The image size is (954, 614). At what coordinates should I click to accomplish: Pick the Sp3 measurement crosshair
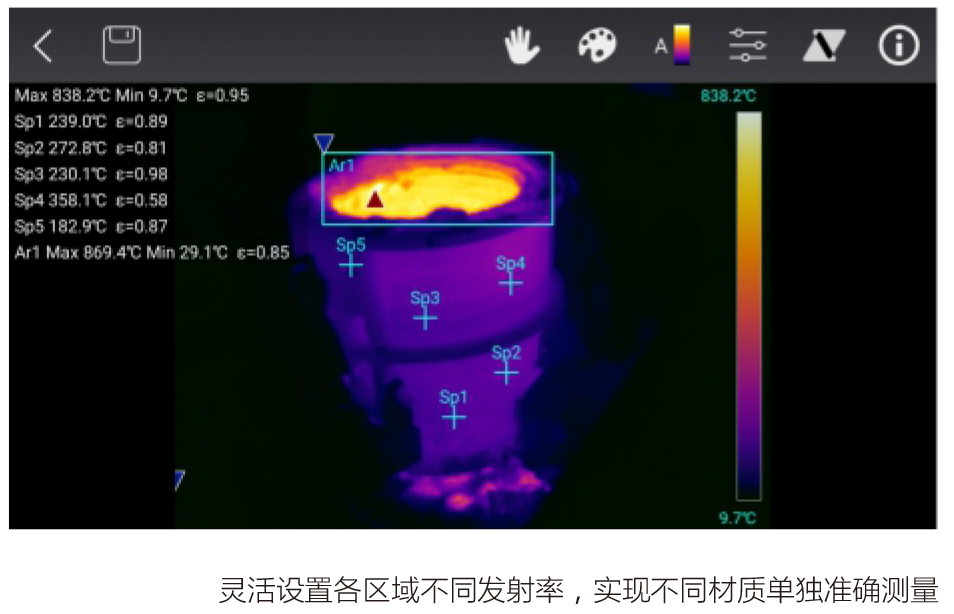425,318
